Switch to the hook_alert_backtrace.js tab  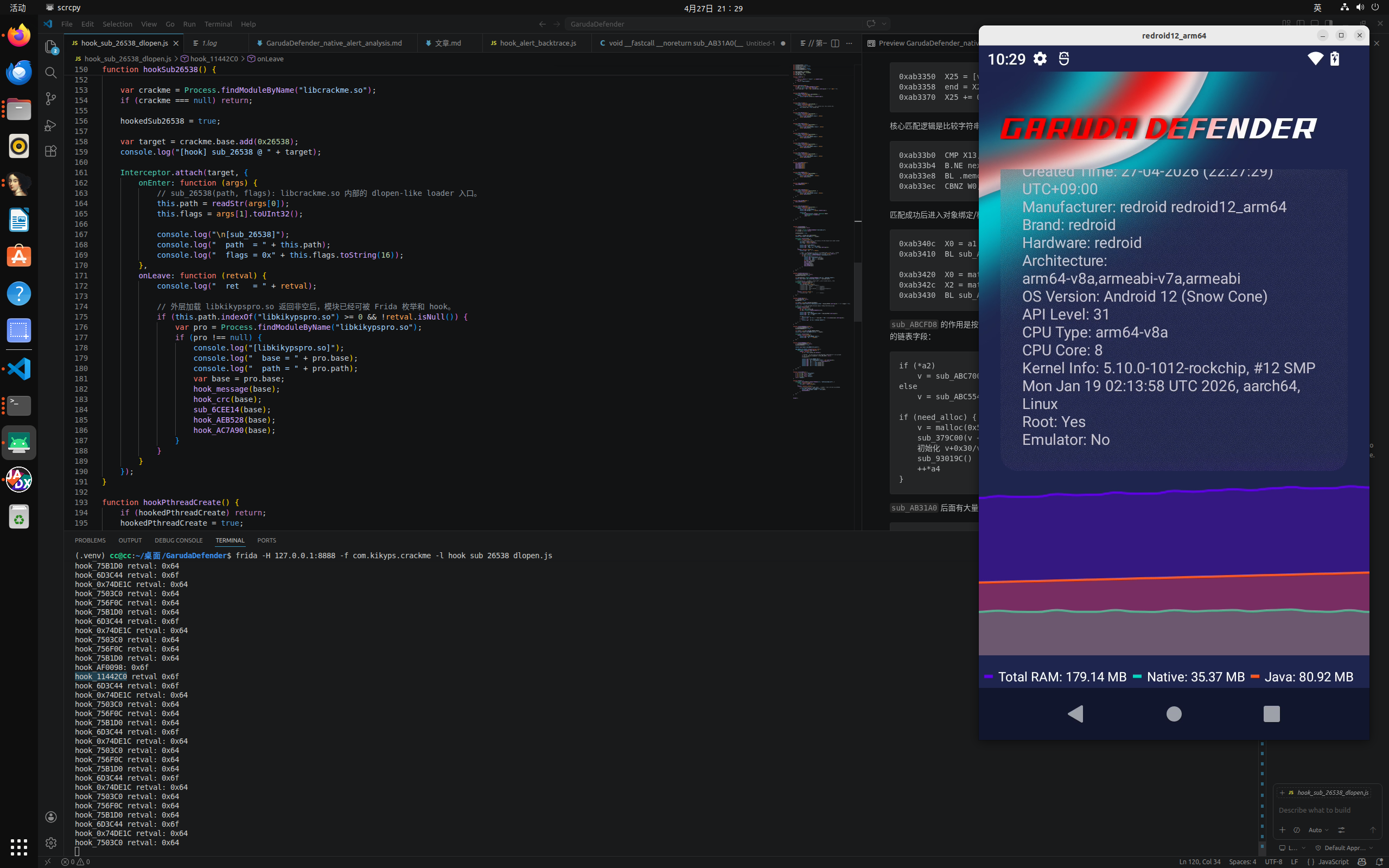click(538, 43)
